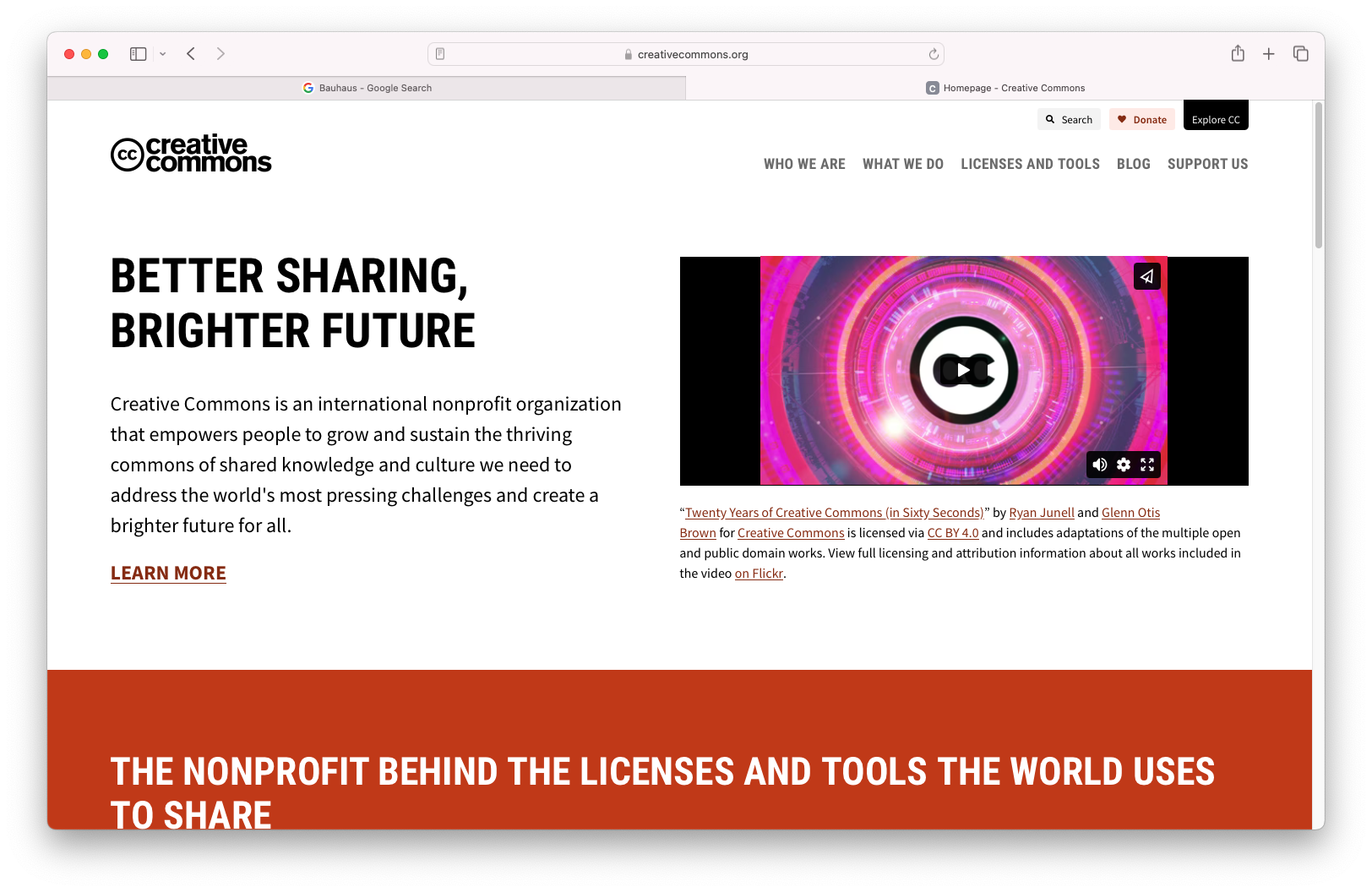Reload the page with refresh icon
1372x892 pixels.
point(934,54)
